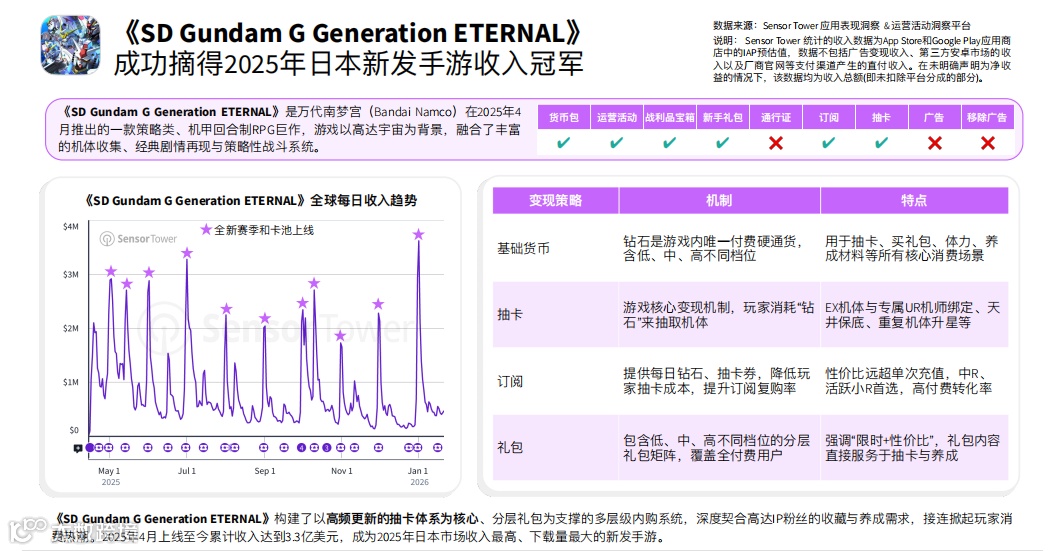The height and width of the screenshot is (551, 1060).
Task: Click the 提供每日钻石、抽卡券 mechanism cell
Action: tap(717, 381)
